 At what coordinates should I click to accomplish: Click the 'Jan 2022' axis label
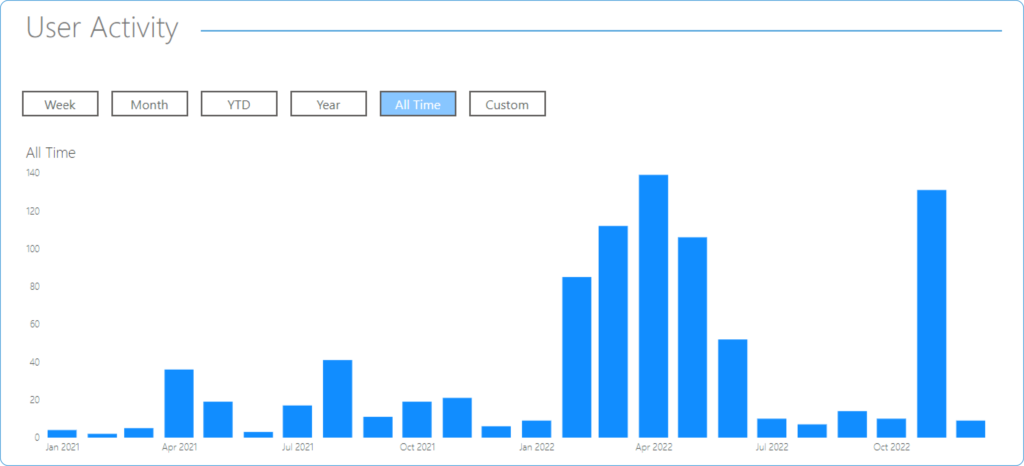[x=537, y=448]
